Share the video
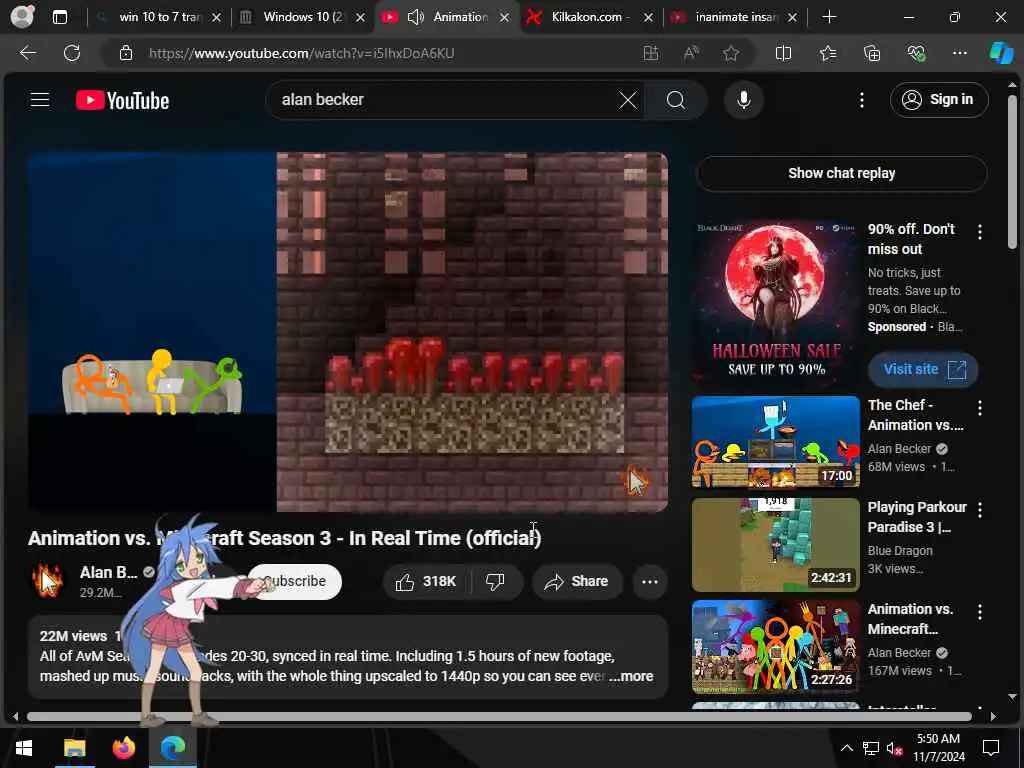The image size is (1024, 768). 577,581
